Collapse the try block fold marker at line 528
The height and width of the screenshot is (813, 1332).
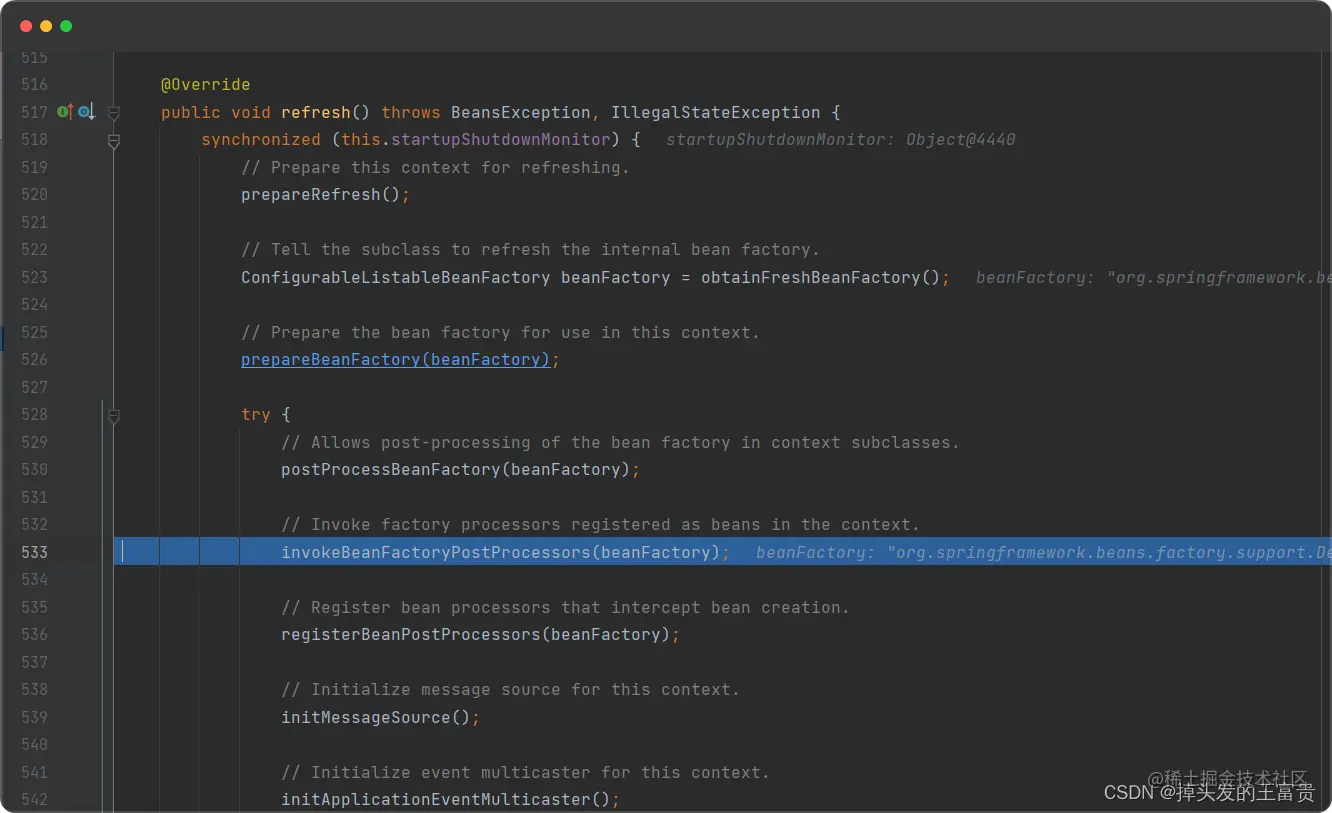coord(114,415)
